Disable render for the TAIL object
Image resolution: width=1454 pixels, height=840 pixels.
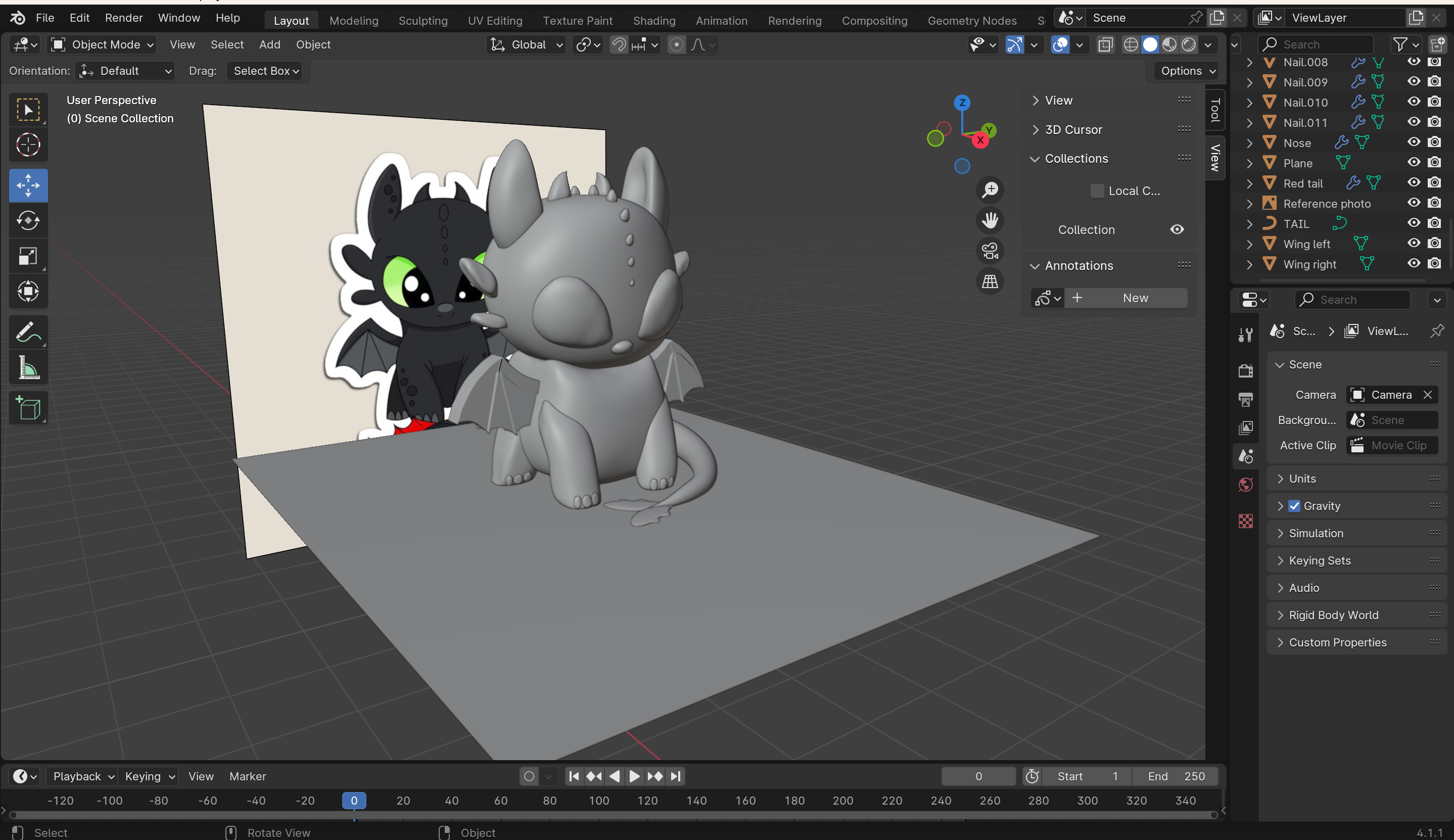coord(1434,223)
